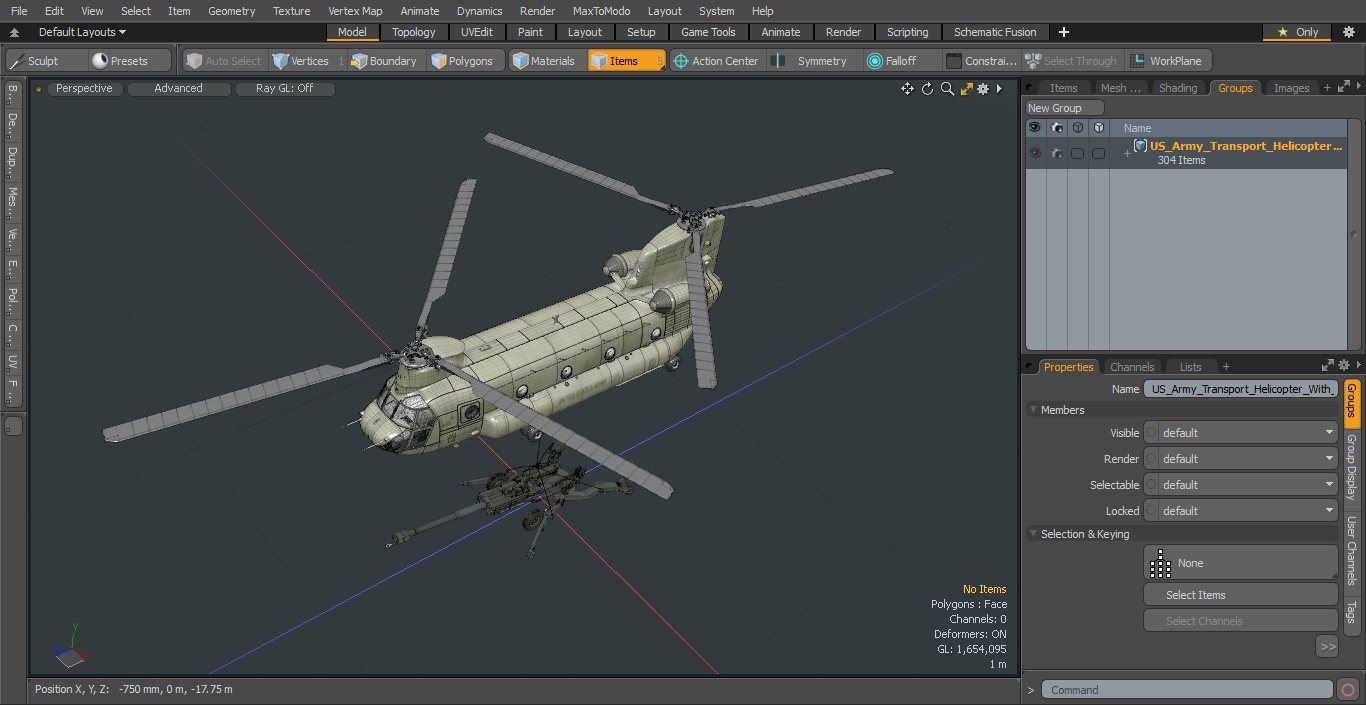Viewport: 1366px width, 705px height.
Task: Click the Visible channel key circle
Action: click(x=1151, y=433)
